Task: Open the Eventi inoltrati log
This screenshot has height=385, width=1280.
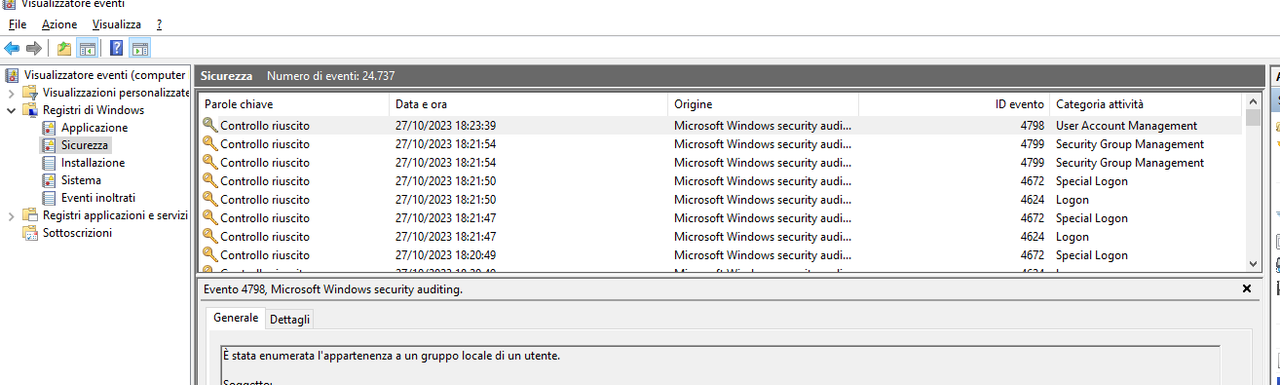Action: pos(98,198)
